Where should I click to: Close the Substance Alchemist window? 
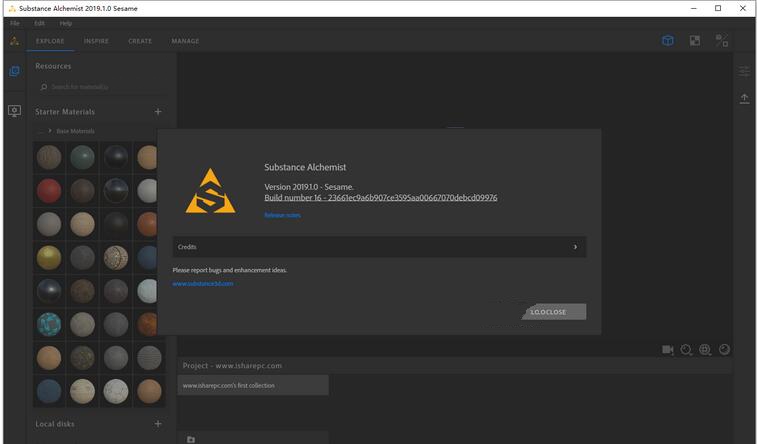tap(743, 8)
